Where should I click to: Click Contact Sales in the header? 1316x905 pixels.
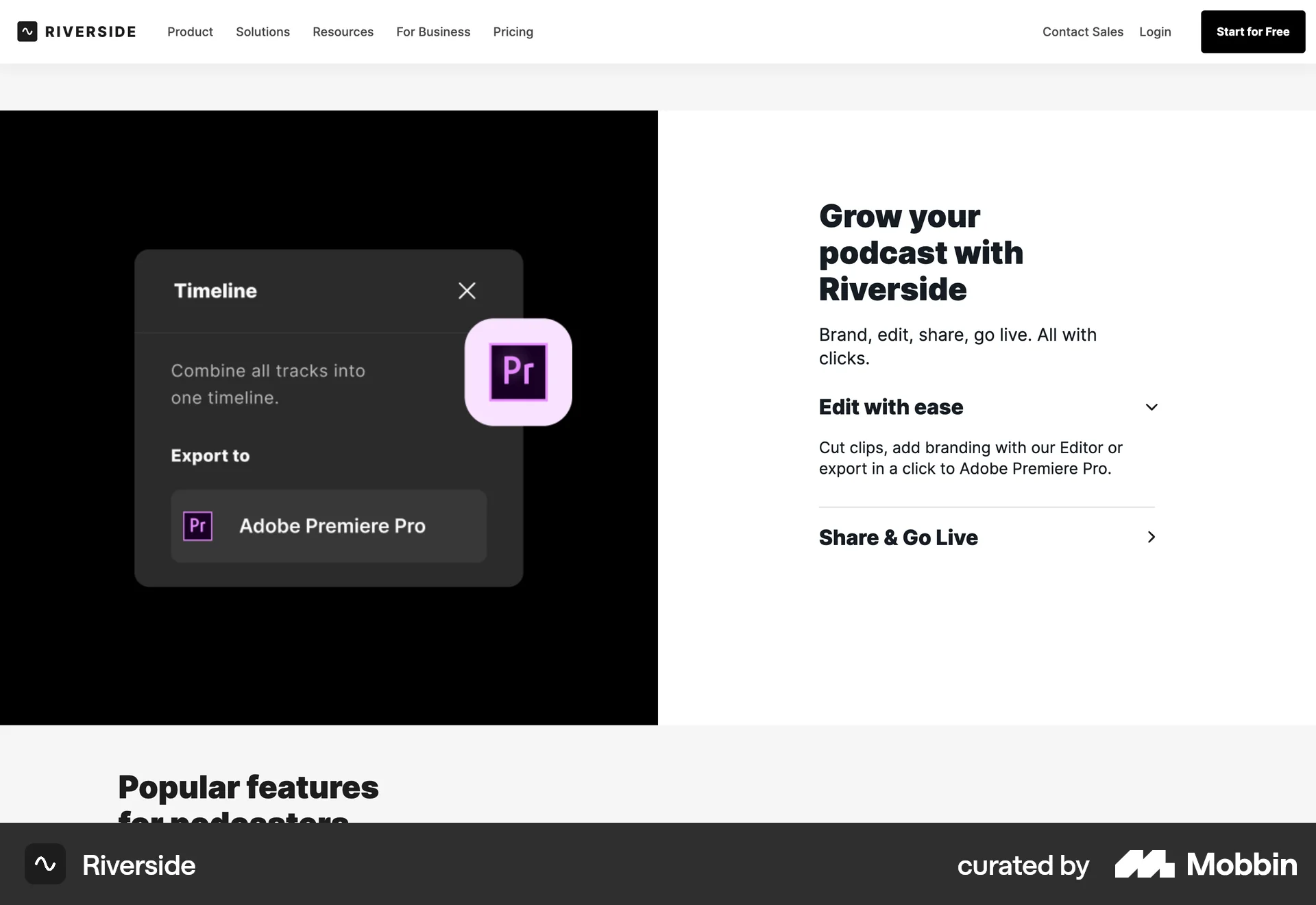click(1083, 32)
